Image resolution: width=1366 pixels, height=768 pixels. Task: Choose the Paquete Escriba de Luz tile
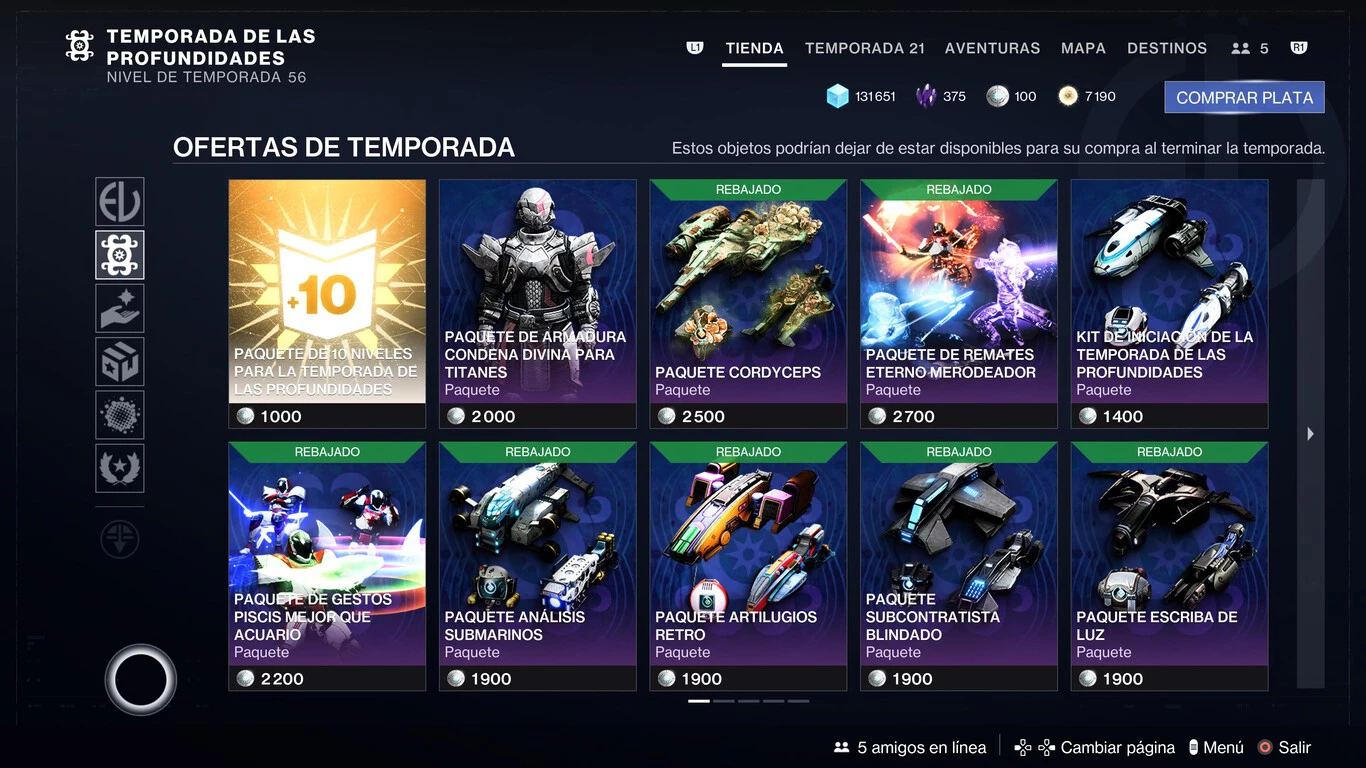click(1169, 566)
